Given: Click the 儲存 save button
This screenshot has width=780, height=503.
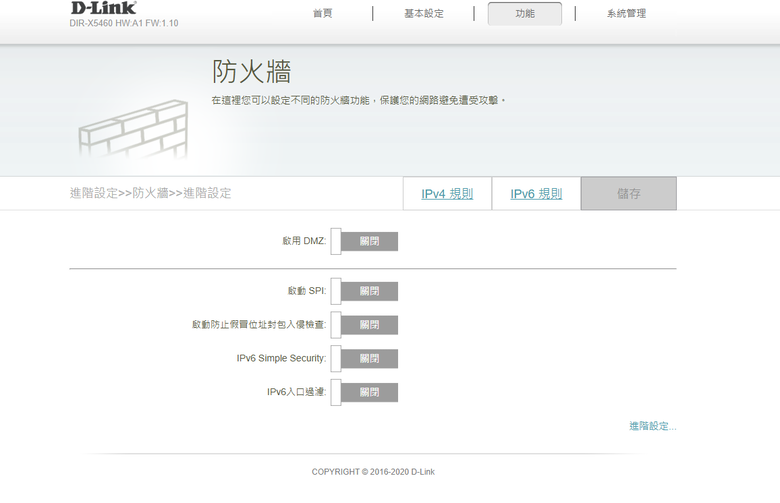Looking at the screenshot, I should pos(629,194).
